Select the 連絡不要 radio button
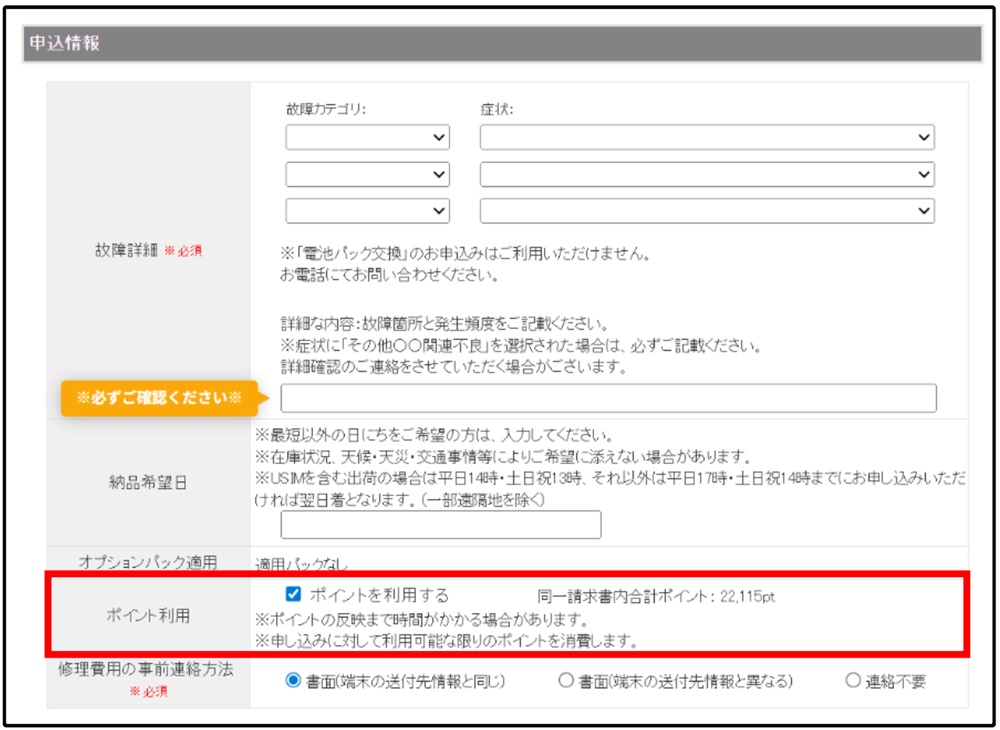This screenshot has width=1000, height=730. [x=853, y=681]
